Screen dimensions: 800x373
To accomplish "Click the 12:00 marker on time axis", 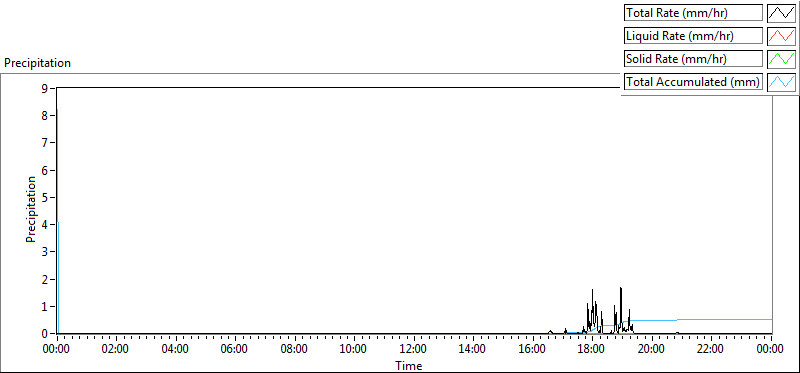I will tap(414, 350).
